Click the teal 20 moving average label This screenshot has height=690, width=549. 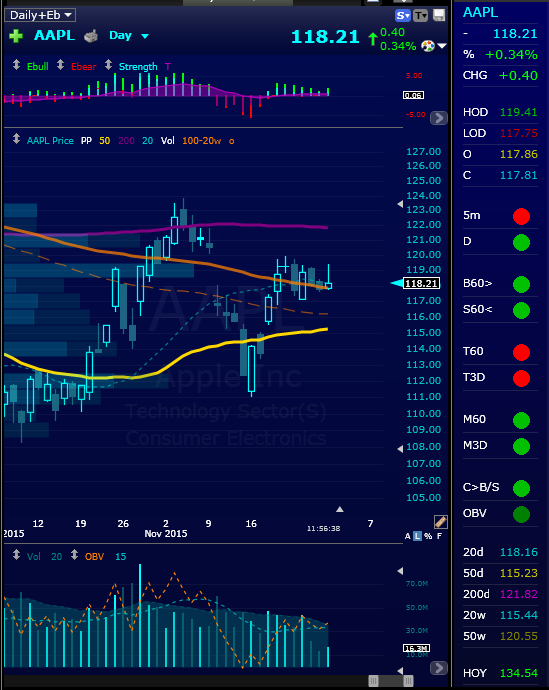[147, 140]
